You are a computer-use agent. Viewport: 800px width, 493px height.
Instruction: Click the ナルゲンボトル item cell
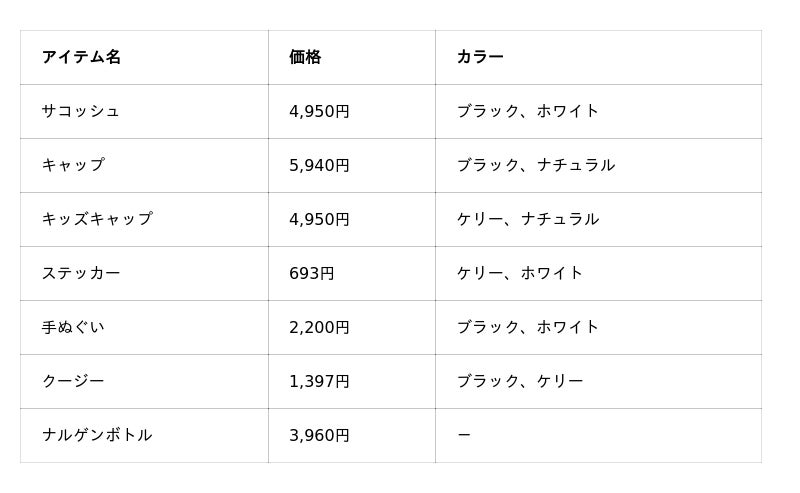click(x=97, y=435)
